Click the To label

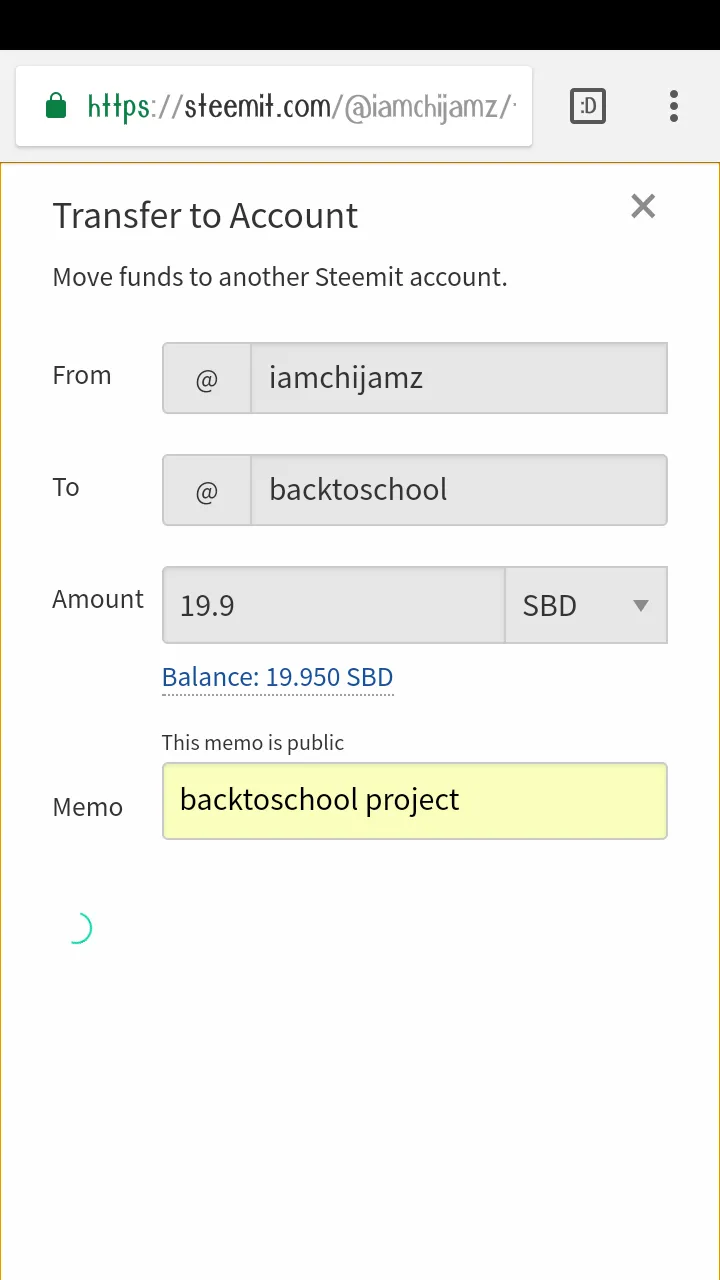[x=66, y=487]
